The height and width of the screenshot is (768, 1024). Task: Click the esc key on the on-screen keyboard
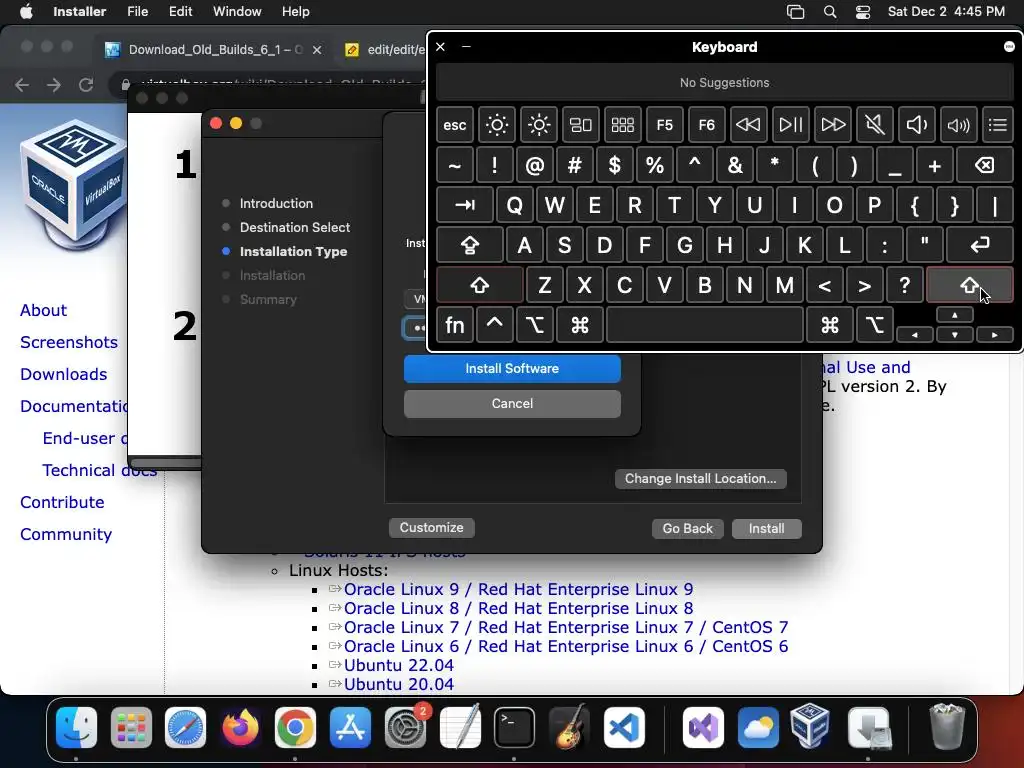(x=455, y=125)
